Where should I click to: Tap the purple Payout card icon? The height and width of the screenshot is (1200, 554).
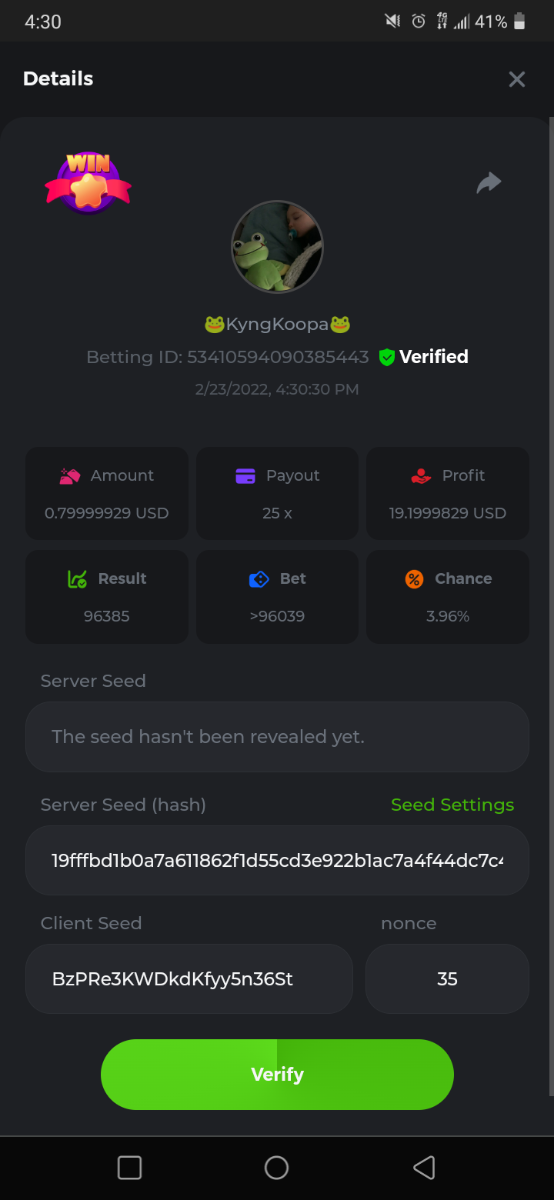coord(245,476)
